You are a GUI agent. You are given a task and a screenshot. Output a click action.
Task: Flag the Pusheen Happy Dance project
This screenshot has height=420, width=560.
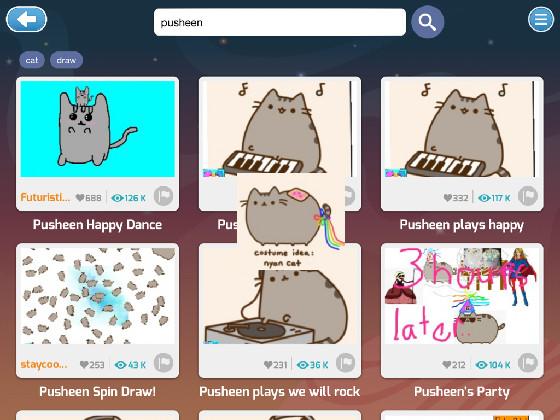click(164, 196)
